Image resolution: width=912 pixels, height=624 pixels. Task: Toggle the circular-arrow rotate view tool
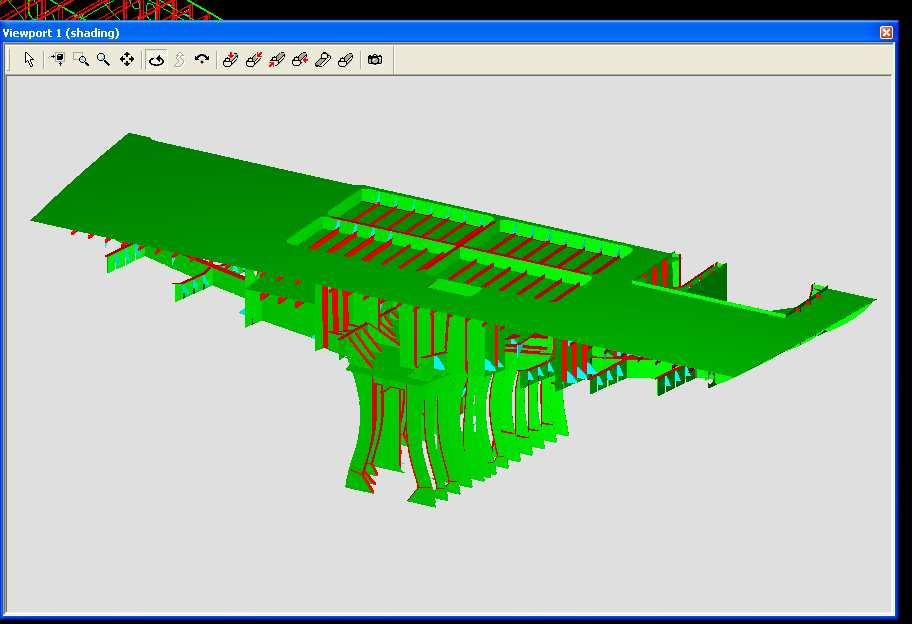156,60
